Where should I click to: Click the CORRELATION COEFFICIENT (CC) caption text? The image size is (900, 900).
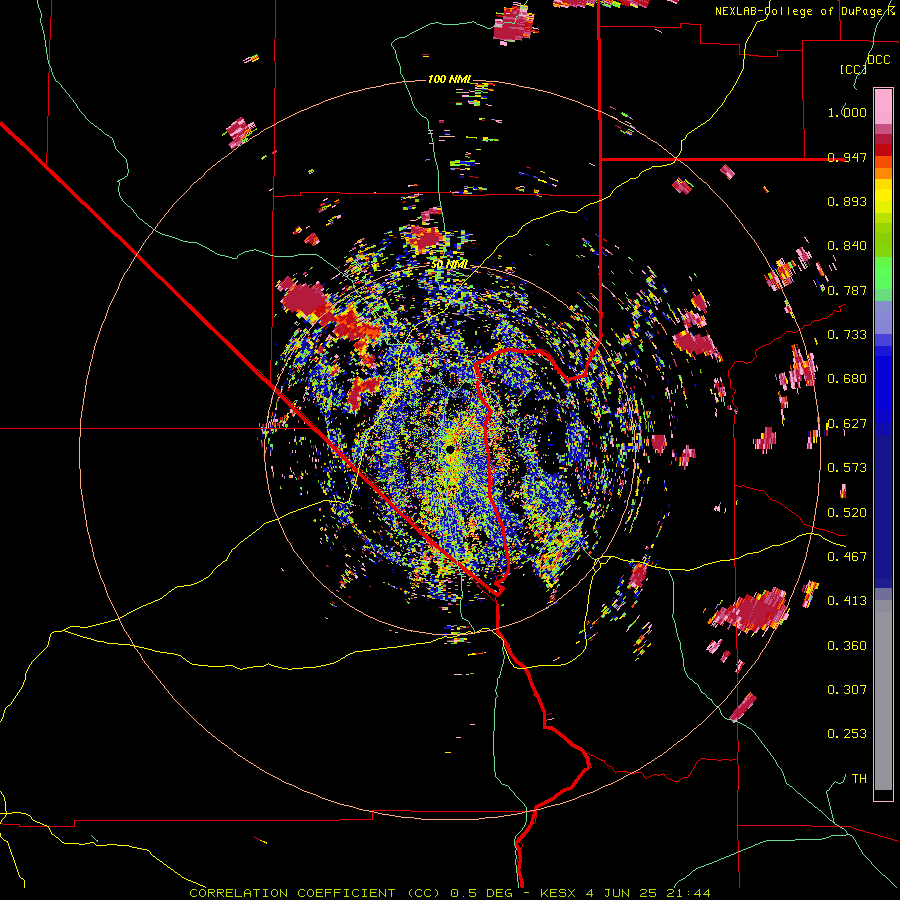315,893
